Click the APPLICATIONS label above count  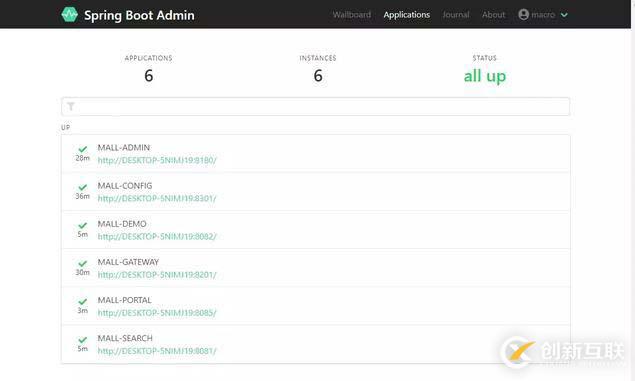pyautogui.click(x=149, y=58)
